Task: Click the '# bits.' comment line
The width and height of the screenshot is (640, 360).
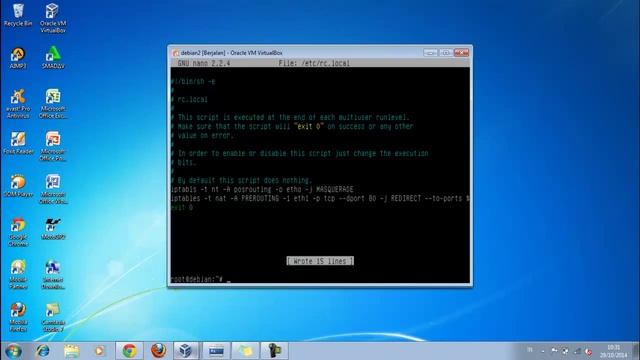Action: click(x=184, y=162)
